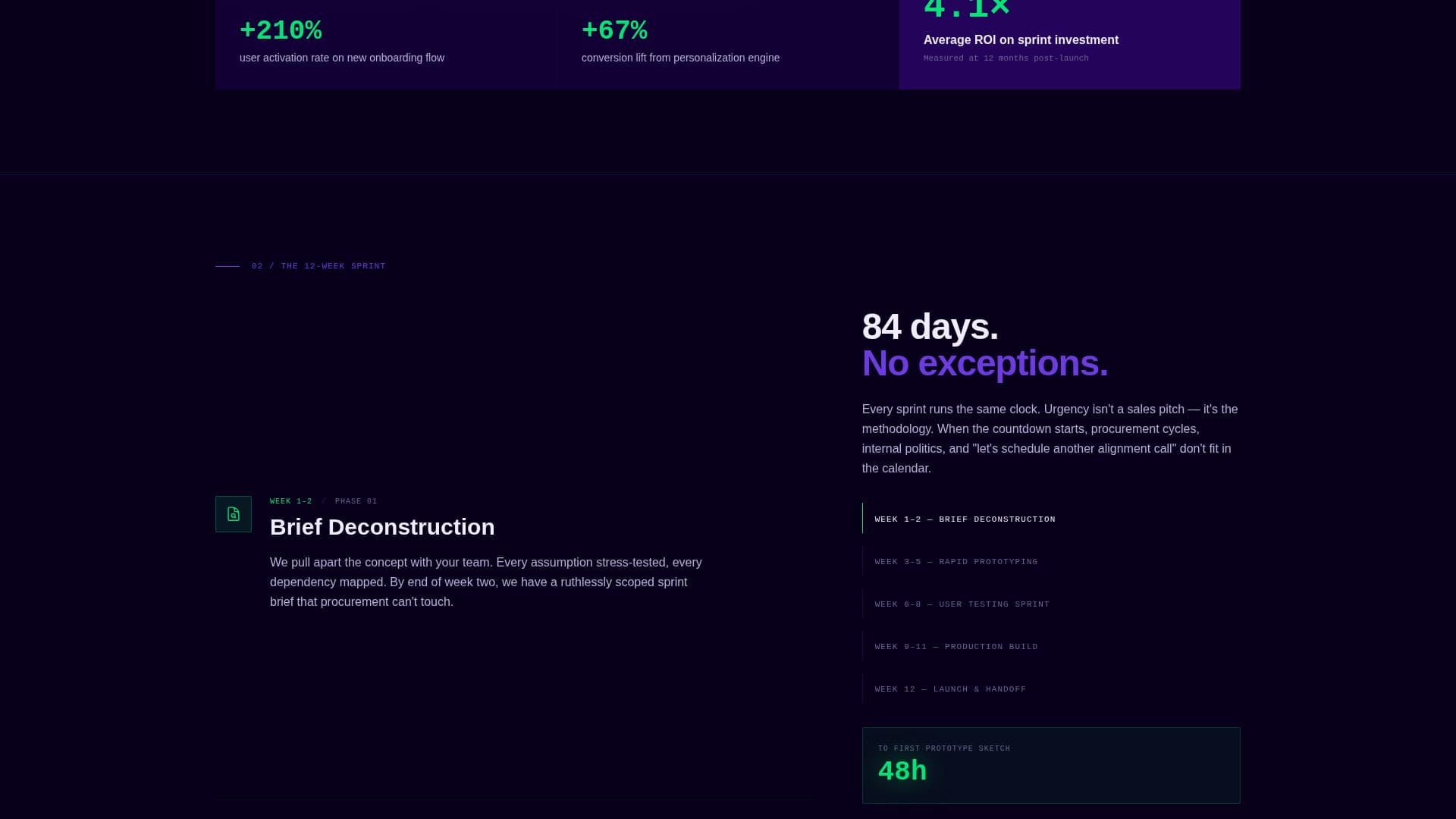
Task: Click the WEEK 1–2 green label
Action: point(291,501)
